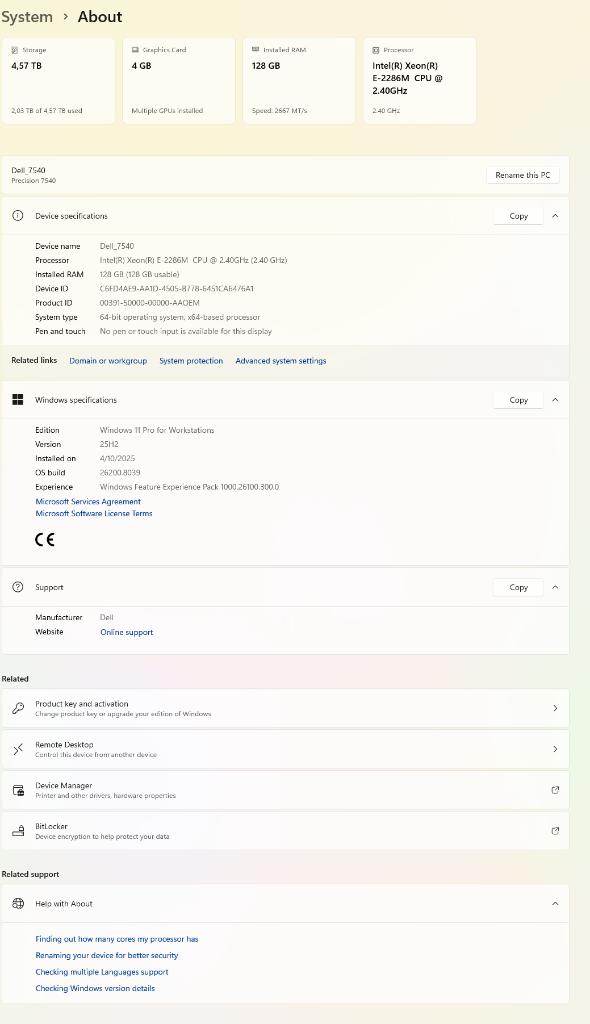
Task: Click the globe icon next to Help with About
Action: pyautogui.click(x=18, y=904)
